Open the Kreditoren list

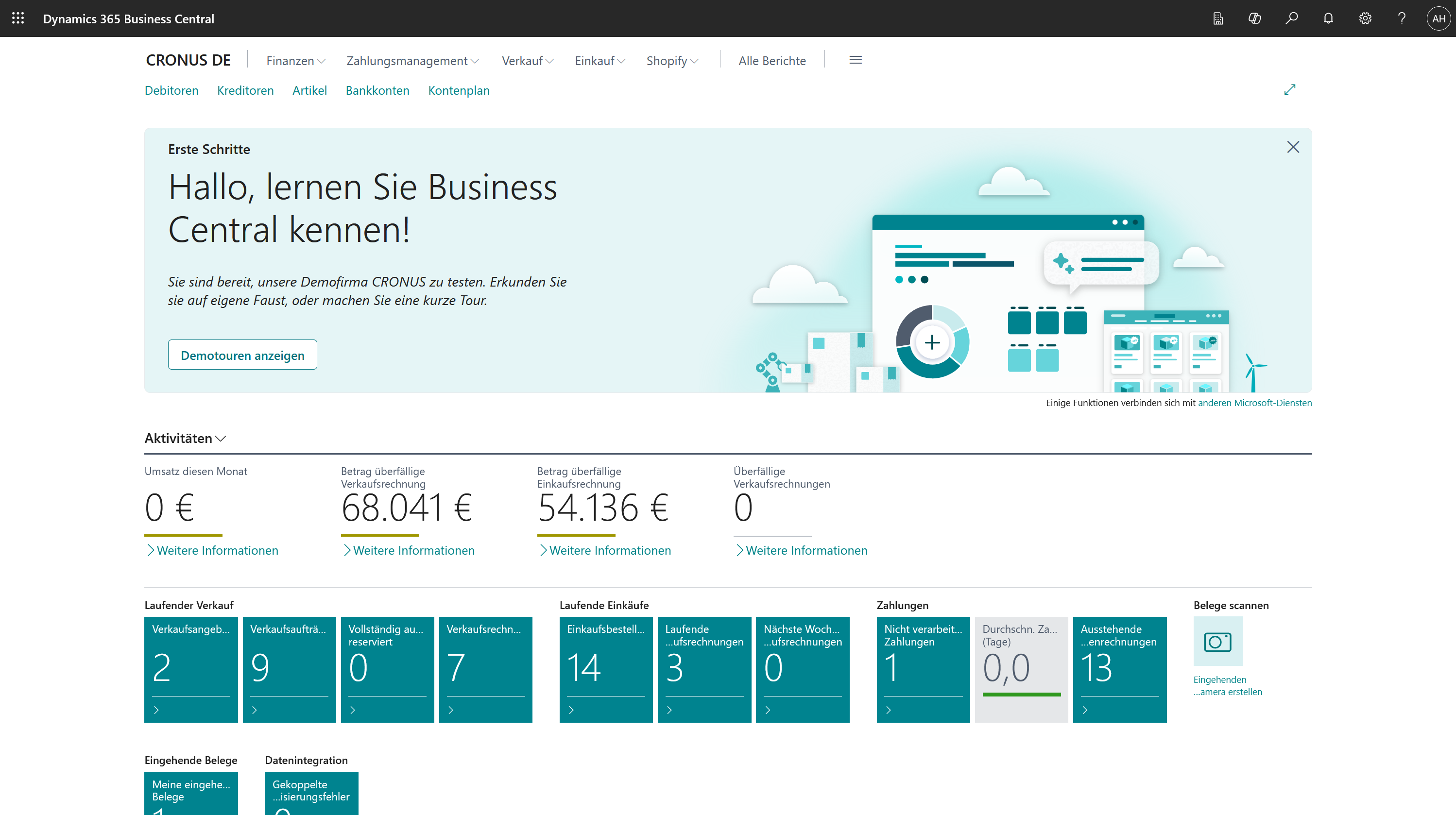tap(245, 90)
